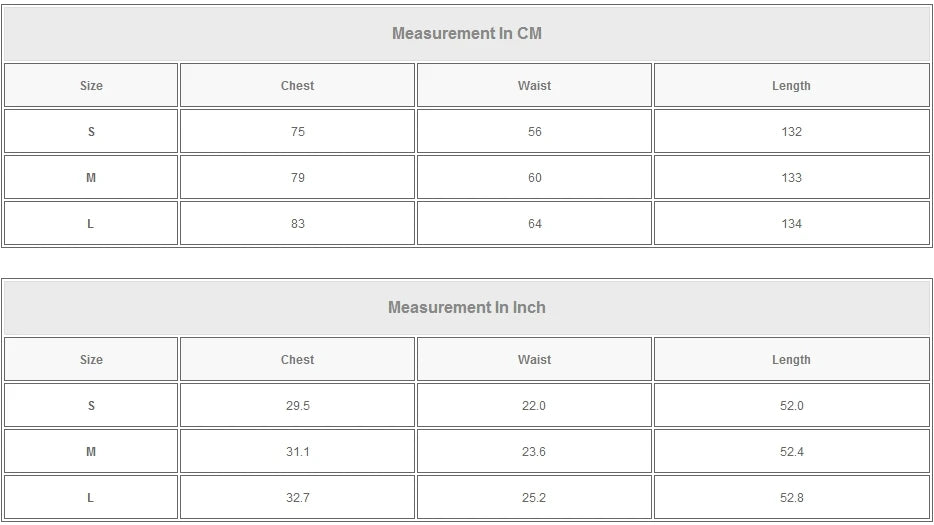
Task: Click the "Measurement In Inch" table title
Action: 467,307
